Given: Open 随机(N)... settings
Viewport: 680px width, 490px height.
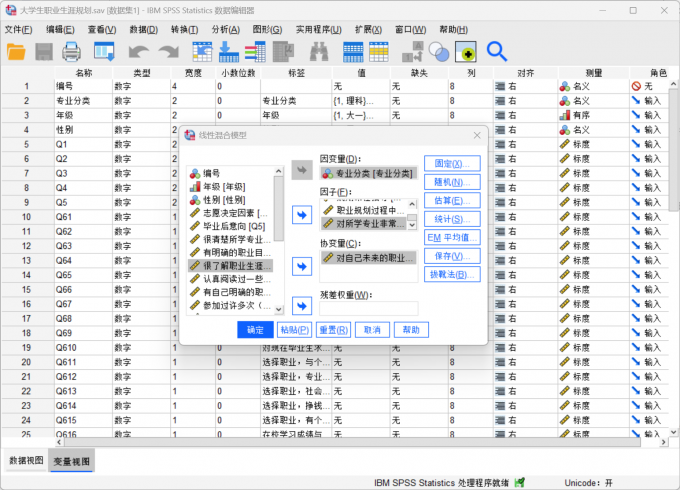Looking at the screenshot, I should 452,182.
